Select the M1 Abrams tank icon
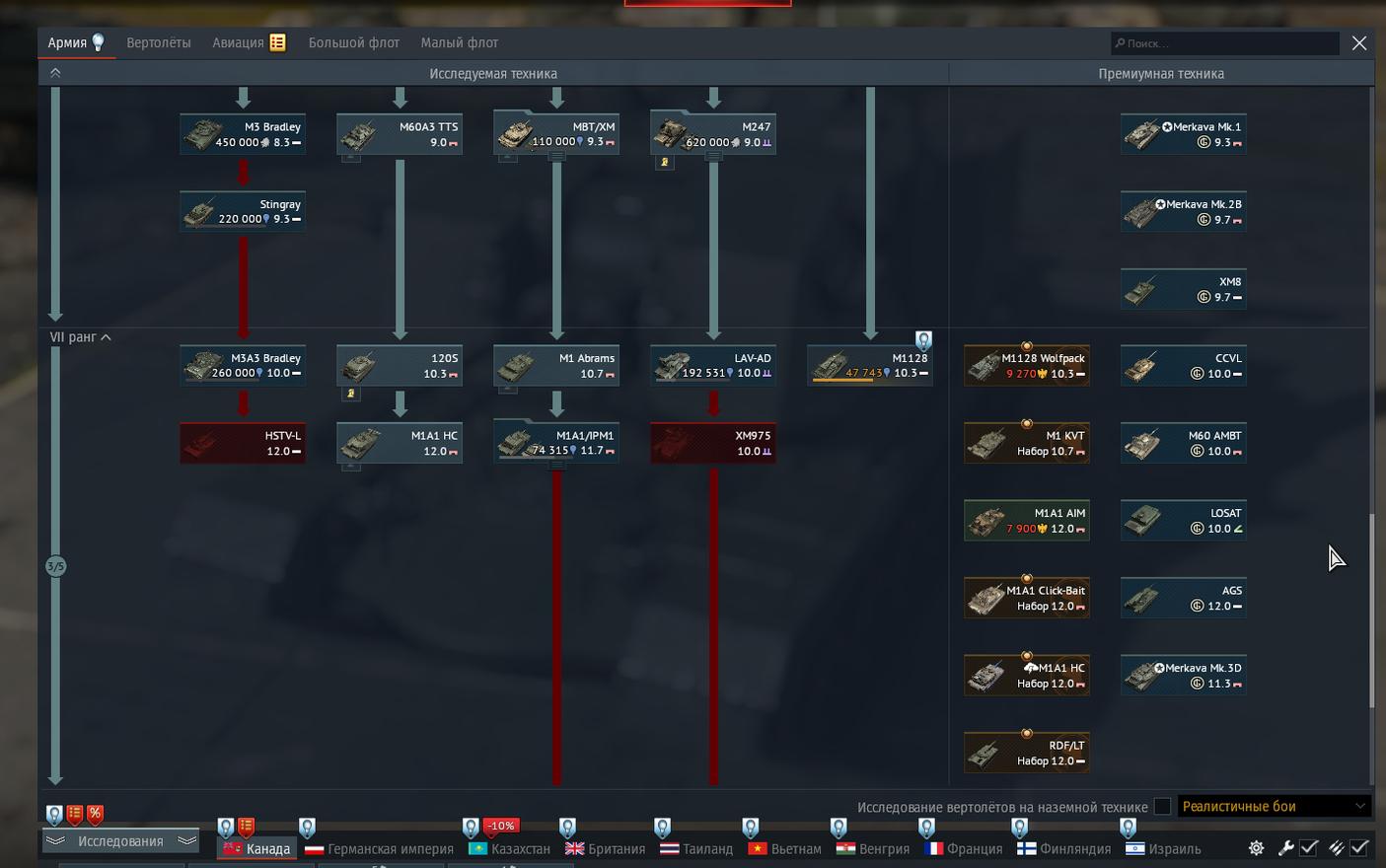 click(555, 366)
